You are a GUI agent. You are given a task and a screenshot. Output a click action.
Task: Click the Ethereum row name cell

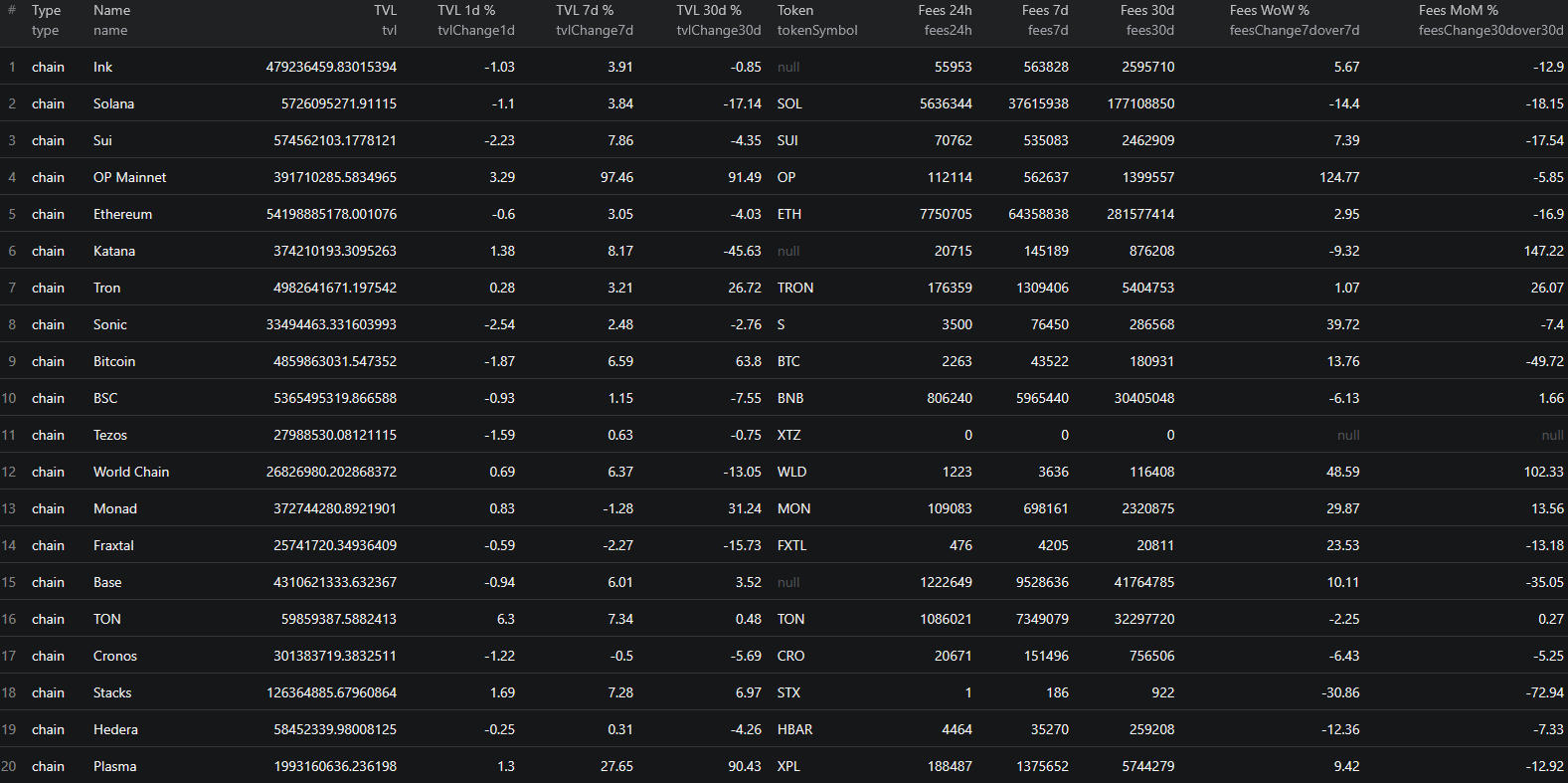(x=122, y=215)
